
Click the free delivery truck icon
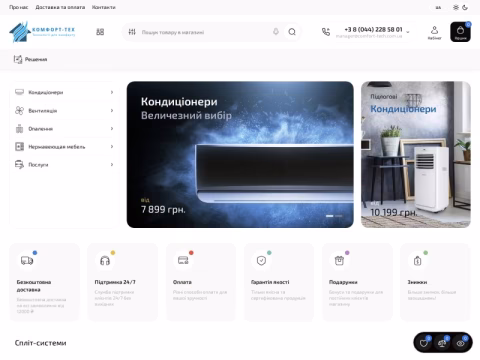[x=27, y=261]
